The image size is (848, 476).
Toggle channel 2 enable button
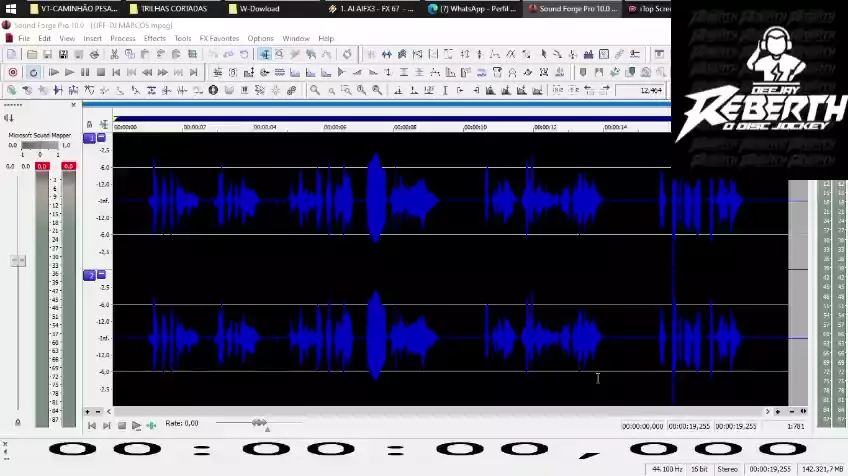point(89,275)
